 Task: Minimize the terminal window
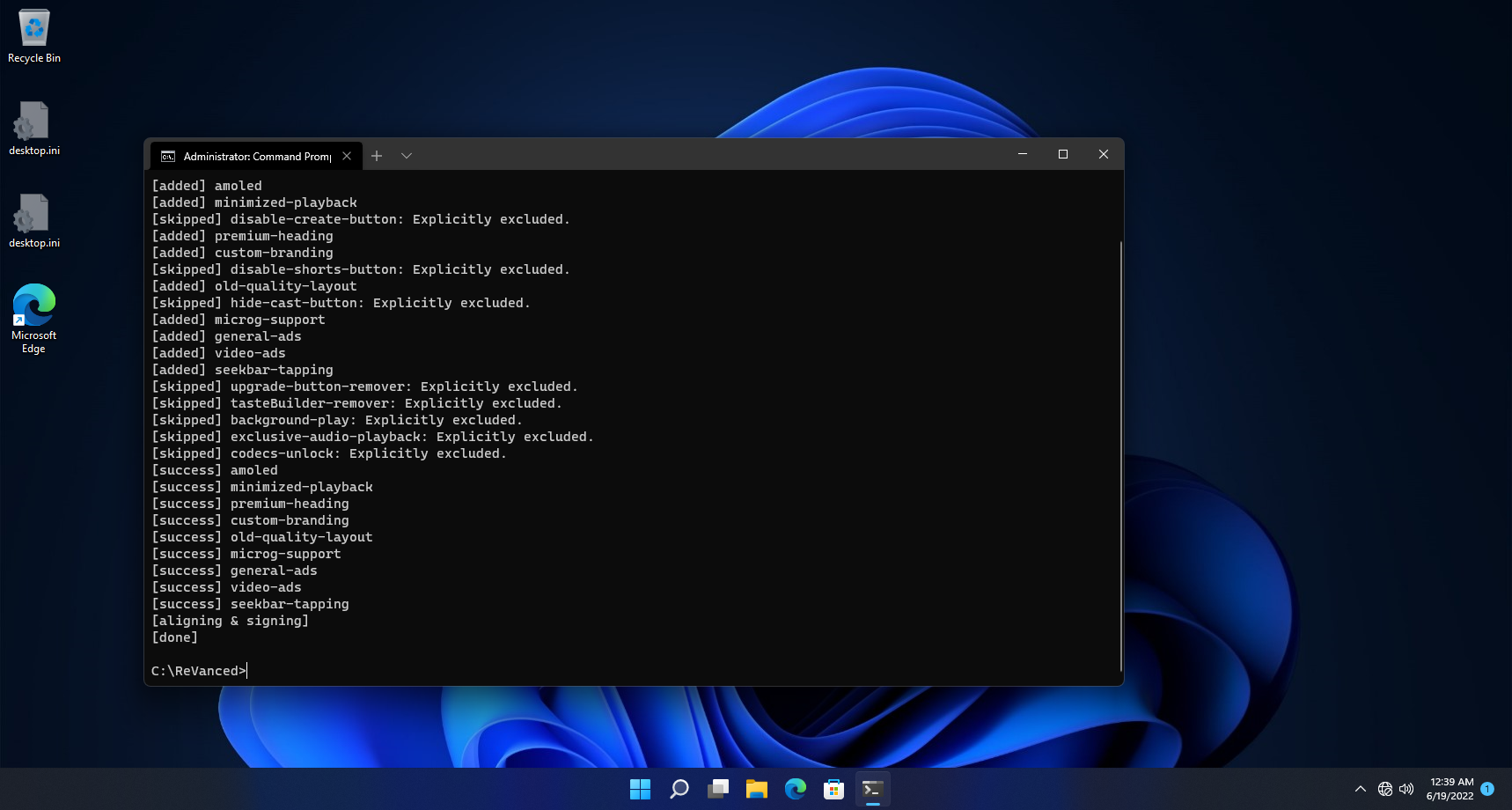(x=1023, y=154)
